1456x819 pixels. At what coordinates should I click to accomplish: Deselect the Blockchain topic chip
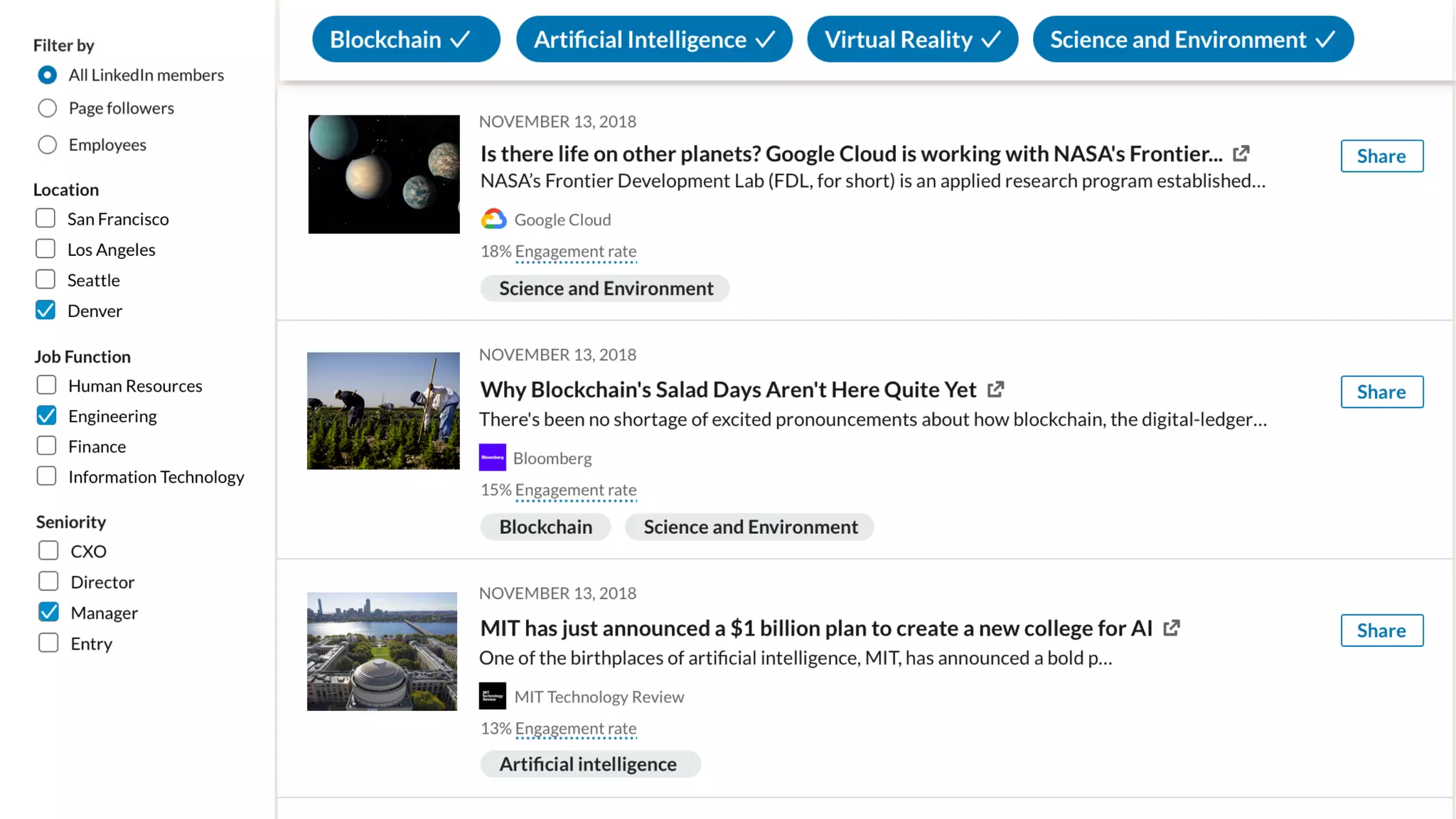point(406,39)
